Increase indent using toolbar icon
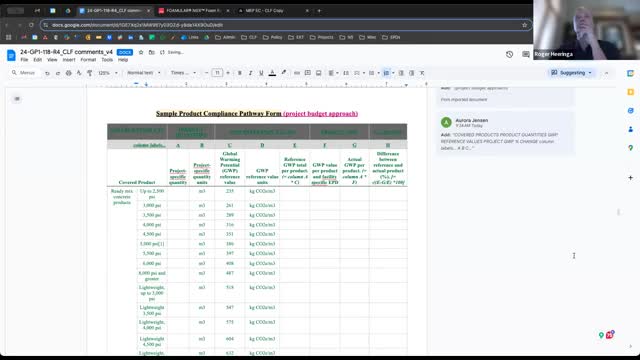This screenshot has width=640, height=360. pyautogui.click(x=411, y=73)
